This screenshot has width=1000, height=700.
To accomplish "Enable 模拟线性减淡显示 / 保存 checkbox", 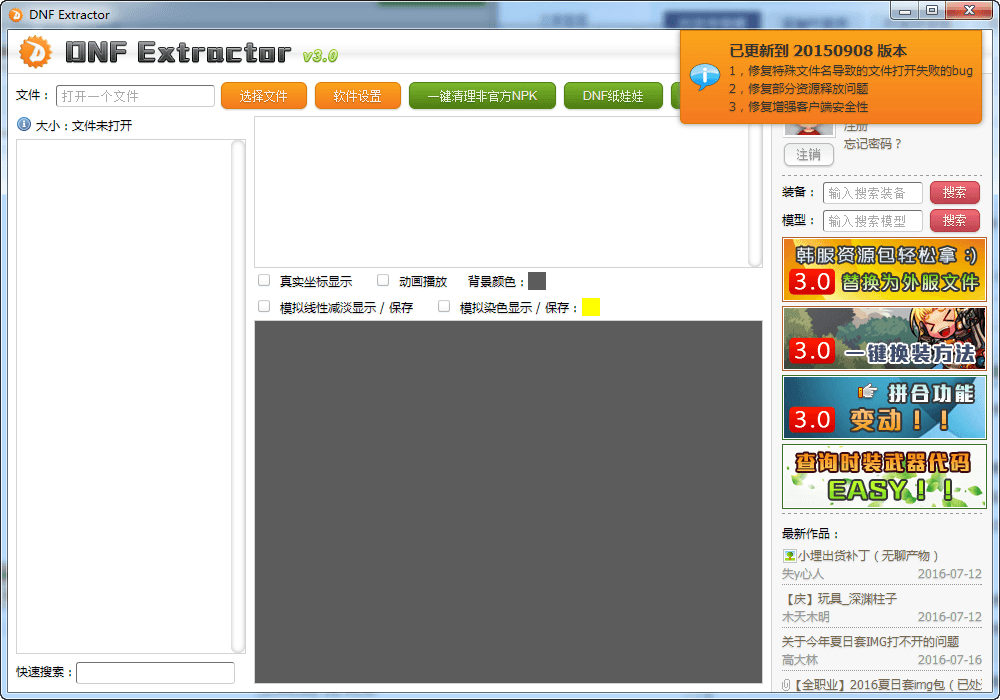I will [264, 307].
